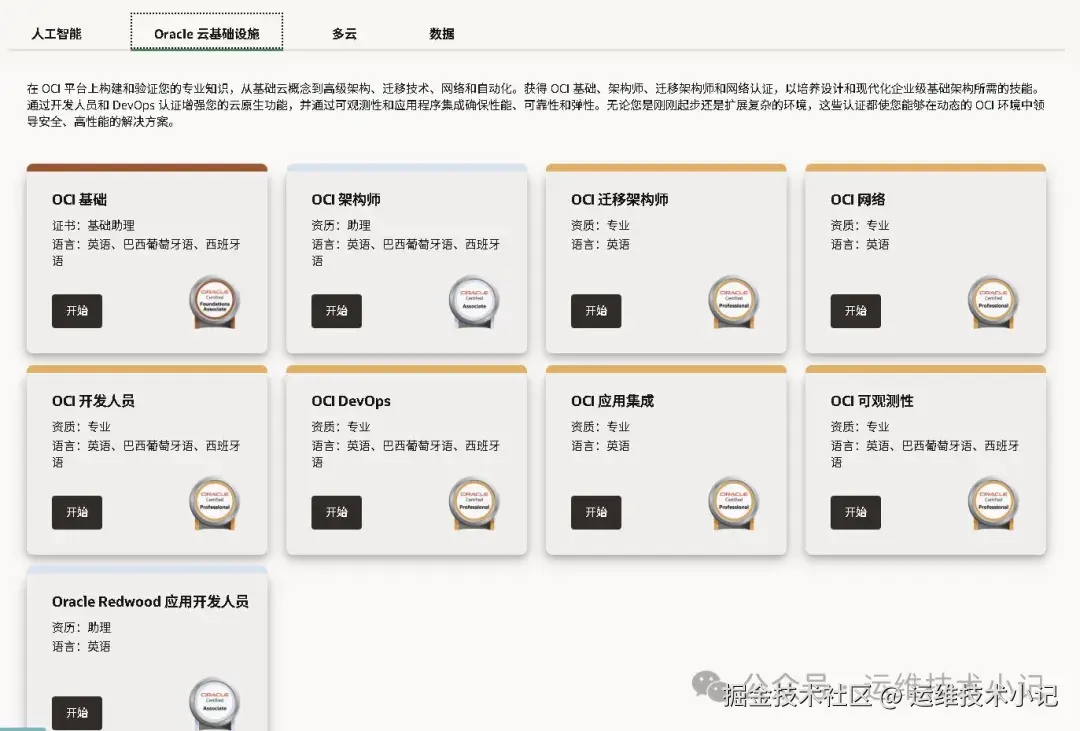Click the Professional badge on OCI 迁移架构师
1080x731 pixels.
pos(734,302)
